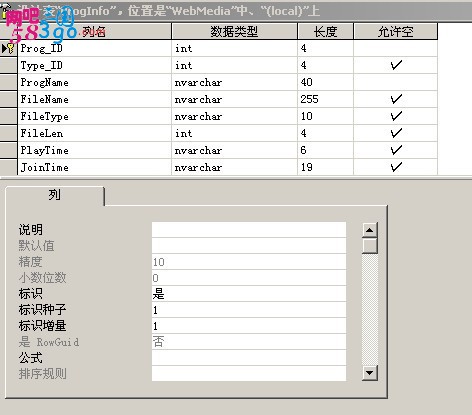Toggle allow-null checkmark for JoinTime
Image resolution: width=472 pixels, height=415 pixels.
(396, 167)
